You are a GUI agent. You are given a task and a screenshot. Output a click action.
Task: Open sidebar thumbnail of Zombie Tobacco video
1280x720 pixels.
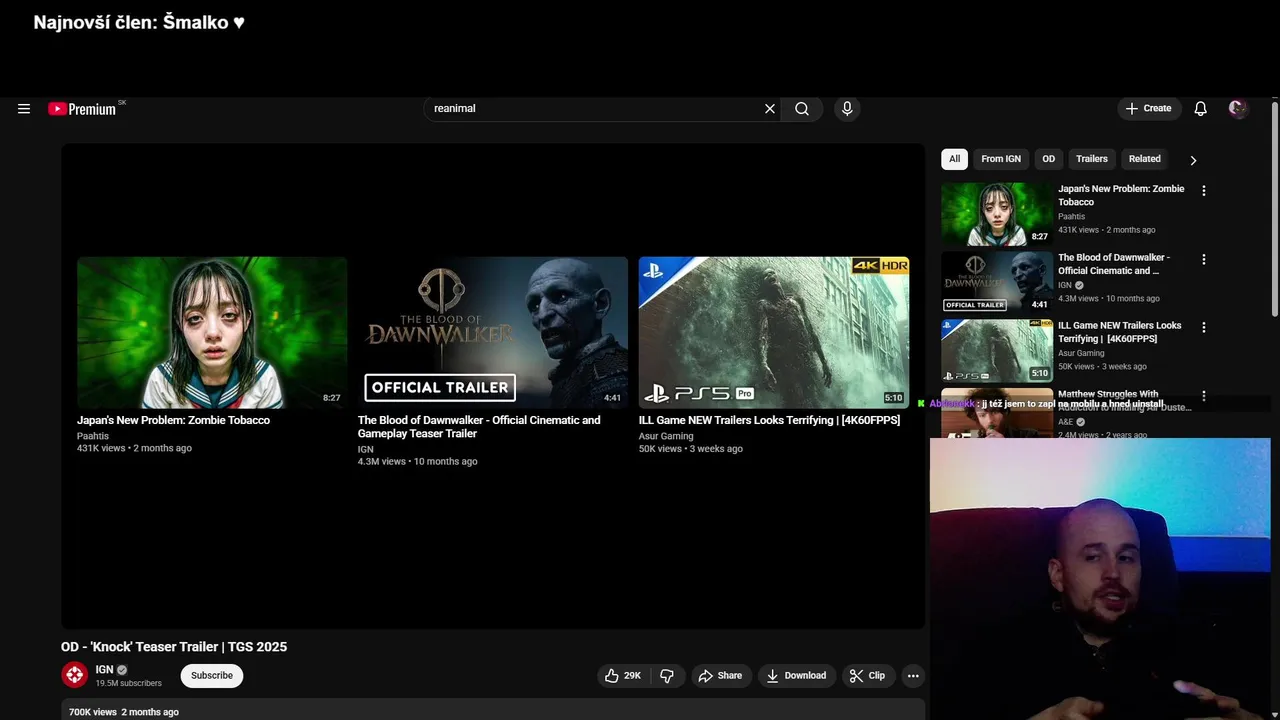coord(997,213)
